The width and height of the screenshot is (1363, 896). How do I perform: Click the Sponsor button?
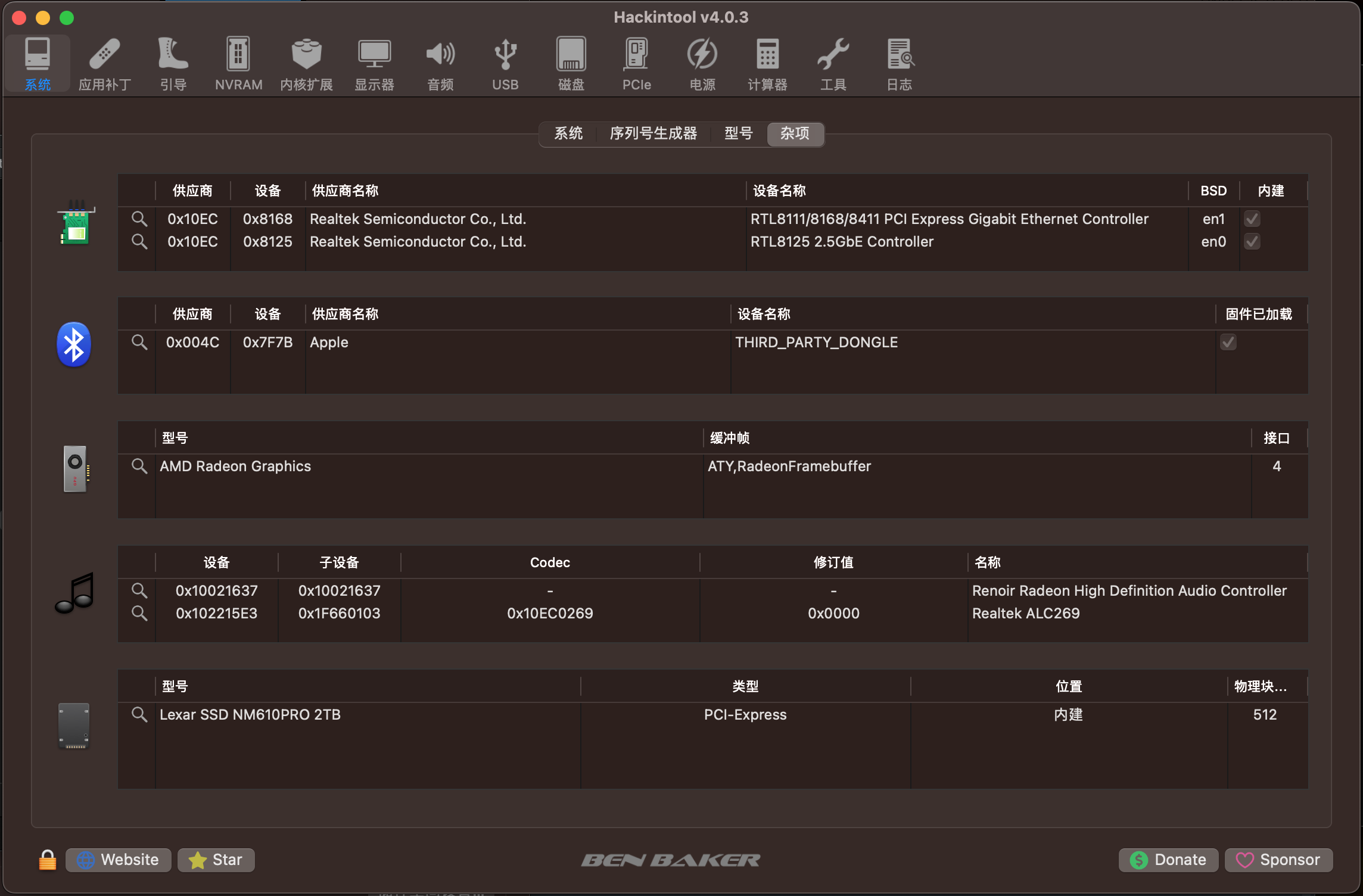pos(1278,860)
